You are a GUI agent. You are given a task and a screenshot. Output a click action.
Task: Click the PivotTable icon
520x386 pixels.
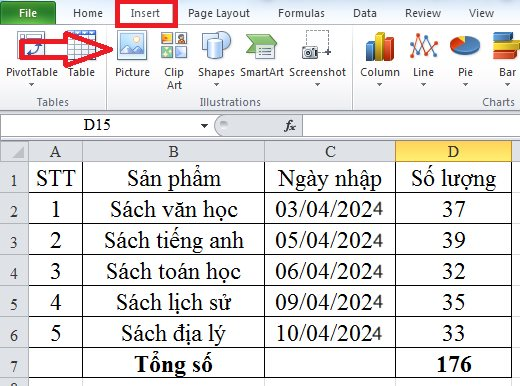(x=31, y=45)
